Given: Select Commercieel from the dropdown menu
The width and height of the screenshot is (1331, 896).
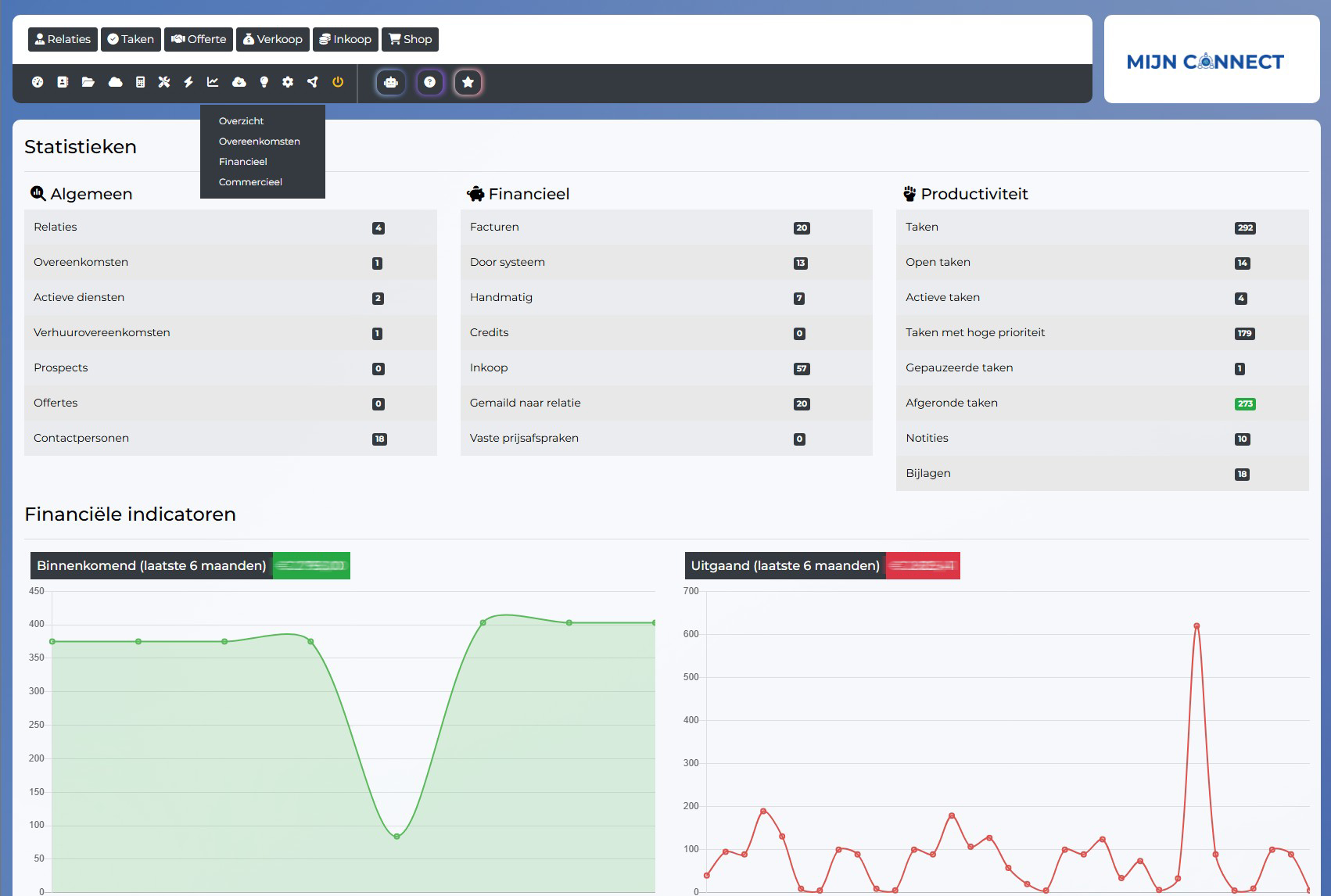Looking at the screenshot, I should point(250,182).
